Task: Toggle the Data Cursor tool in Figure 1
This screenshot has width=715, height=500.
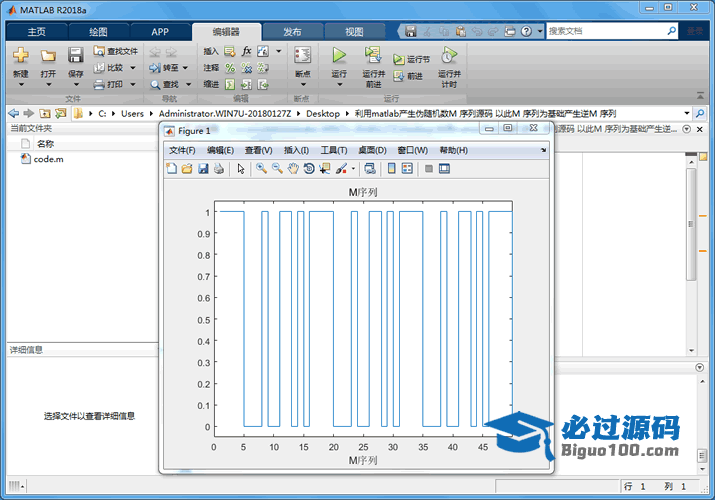Action: click(325, 169)
